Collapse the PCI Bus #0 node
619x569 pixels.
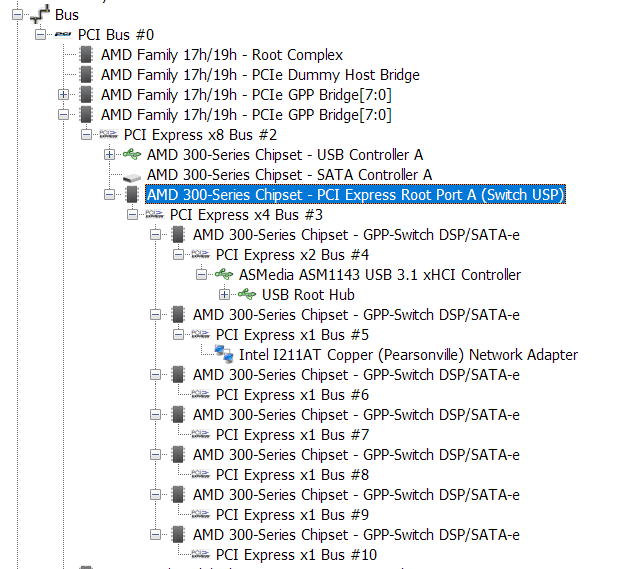(40, 35)
